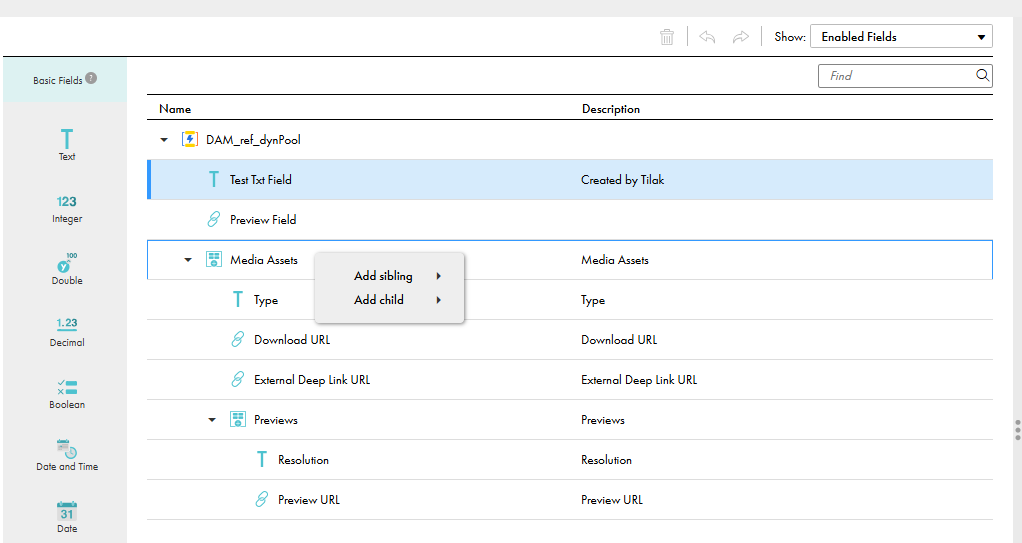Open the Add child submenu
Image resolution: width=1022 pixels, height=543 pixels.
coord(389,300)
